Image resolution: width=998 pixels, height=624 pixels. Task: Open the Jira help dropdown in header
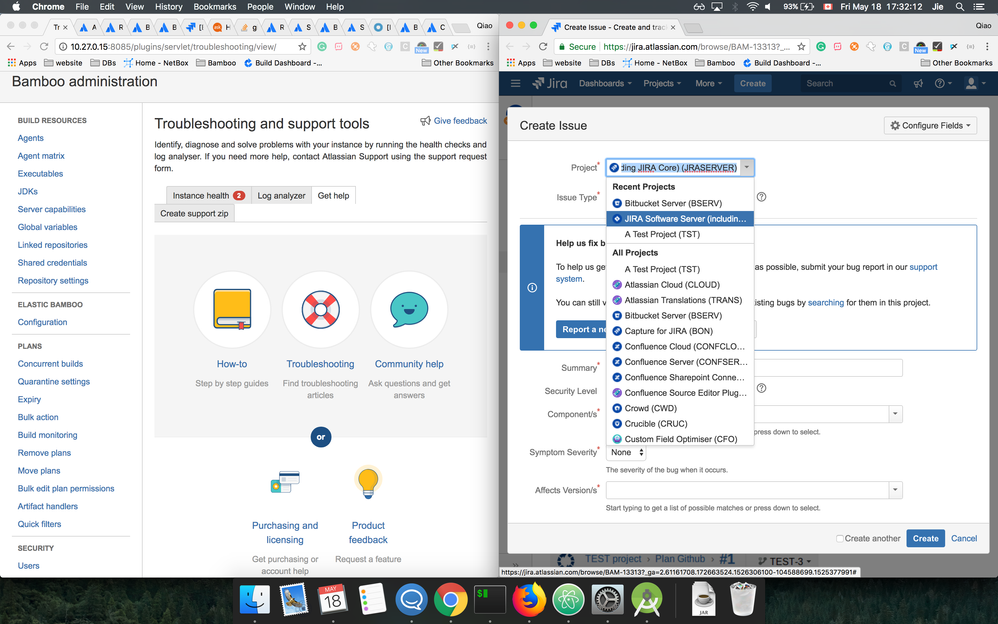(x=943, y=83)
